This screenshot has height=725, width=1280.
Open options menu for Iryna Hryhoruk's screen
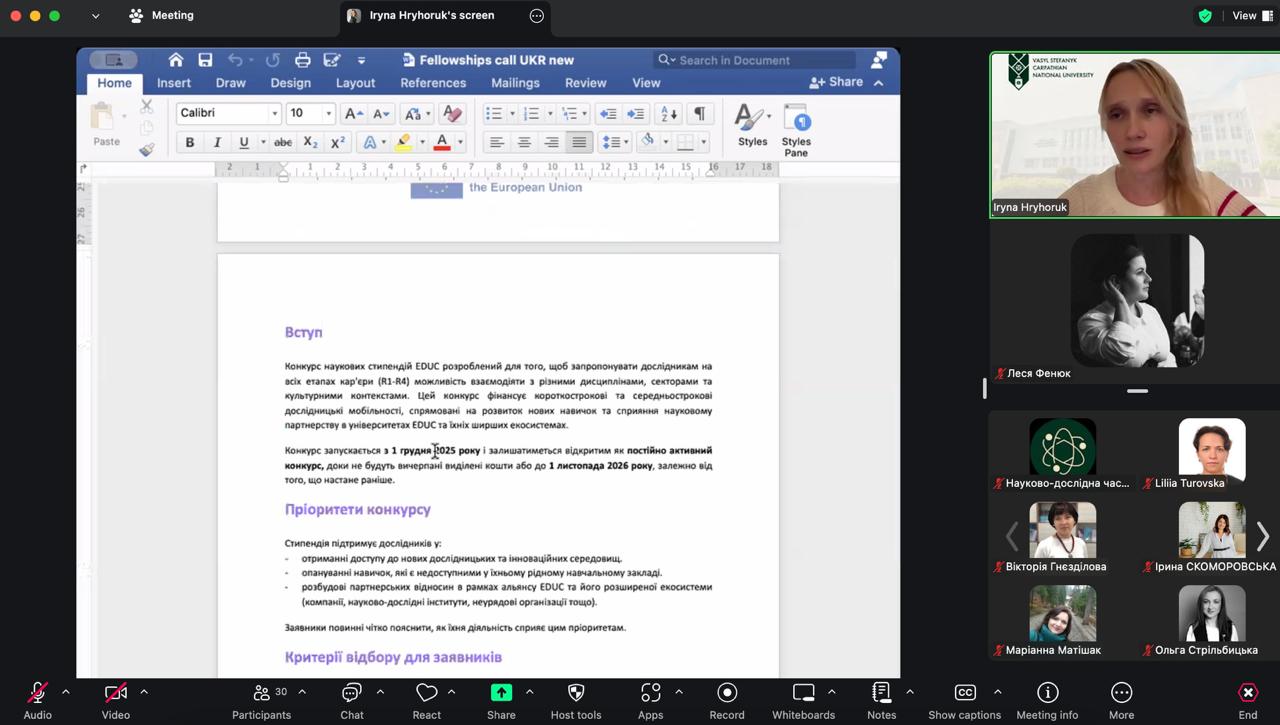tap(537, 16)
